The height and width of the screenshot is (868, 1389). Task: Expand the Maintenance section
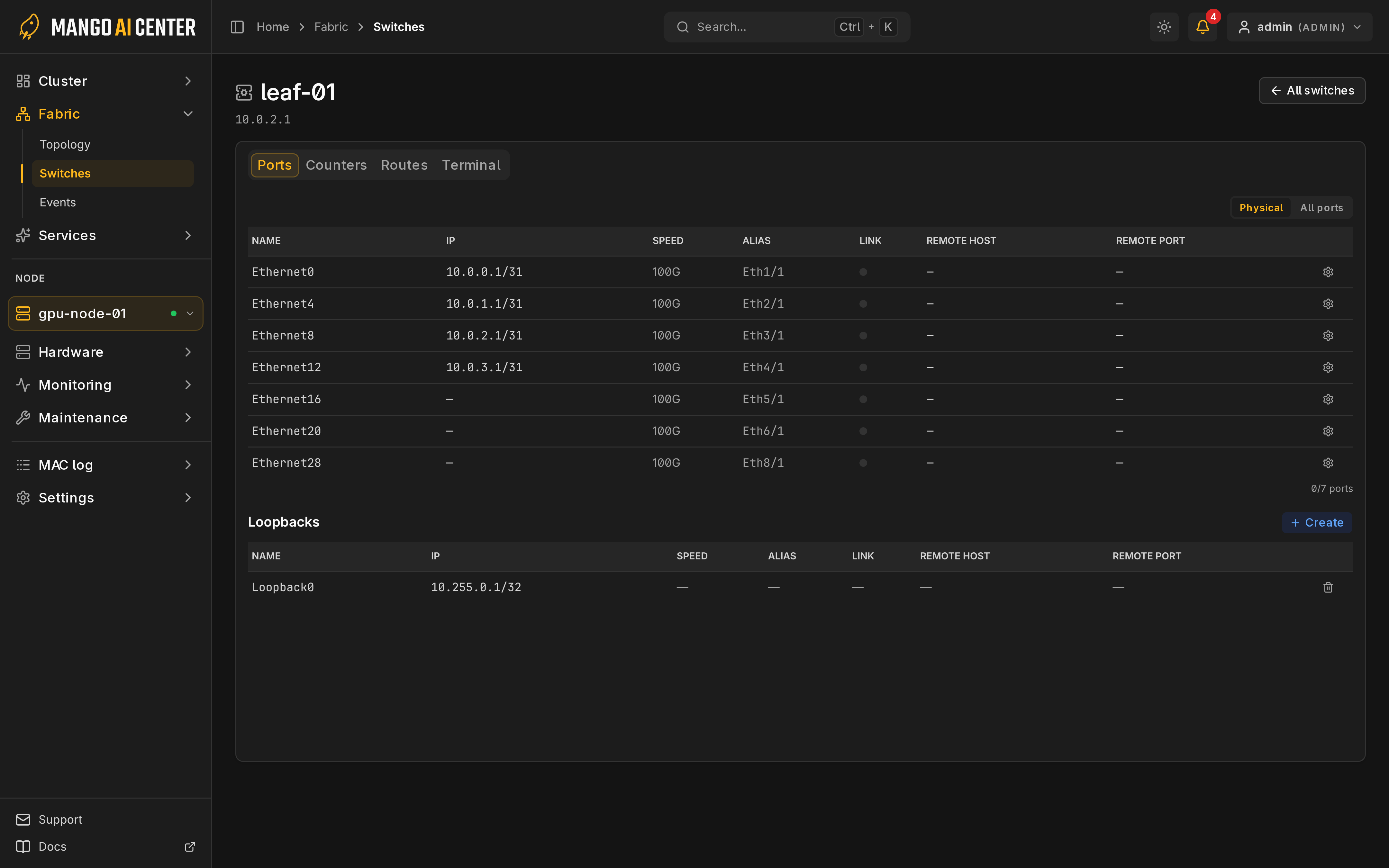105,417
